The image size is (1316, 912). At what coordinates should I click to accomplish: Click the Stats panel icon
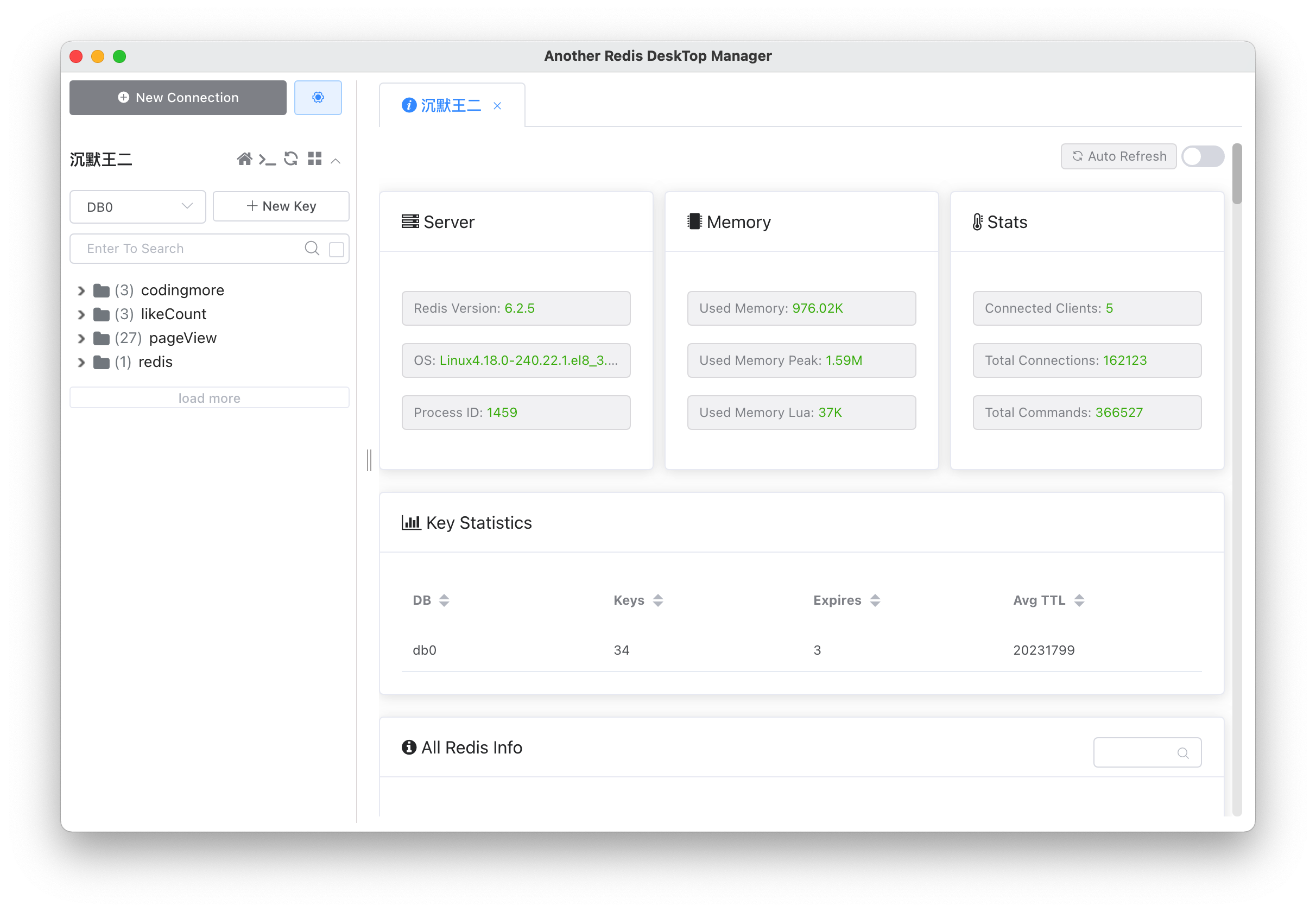(976, 222)
